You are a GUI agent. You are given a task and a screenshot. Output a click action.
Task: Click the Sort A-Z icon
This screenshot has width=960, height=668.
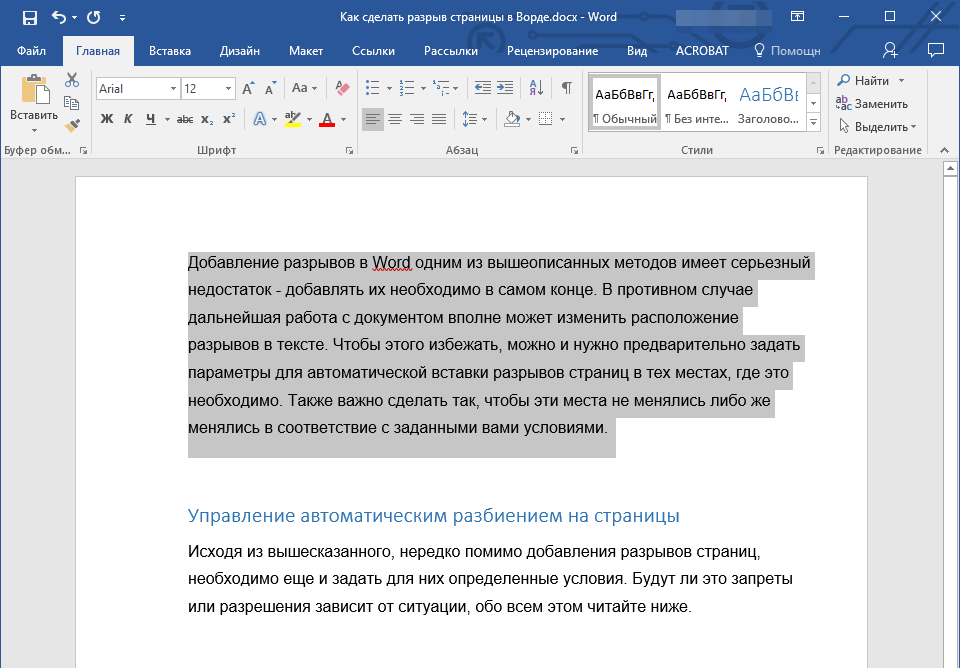point(535,88)
